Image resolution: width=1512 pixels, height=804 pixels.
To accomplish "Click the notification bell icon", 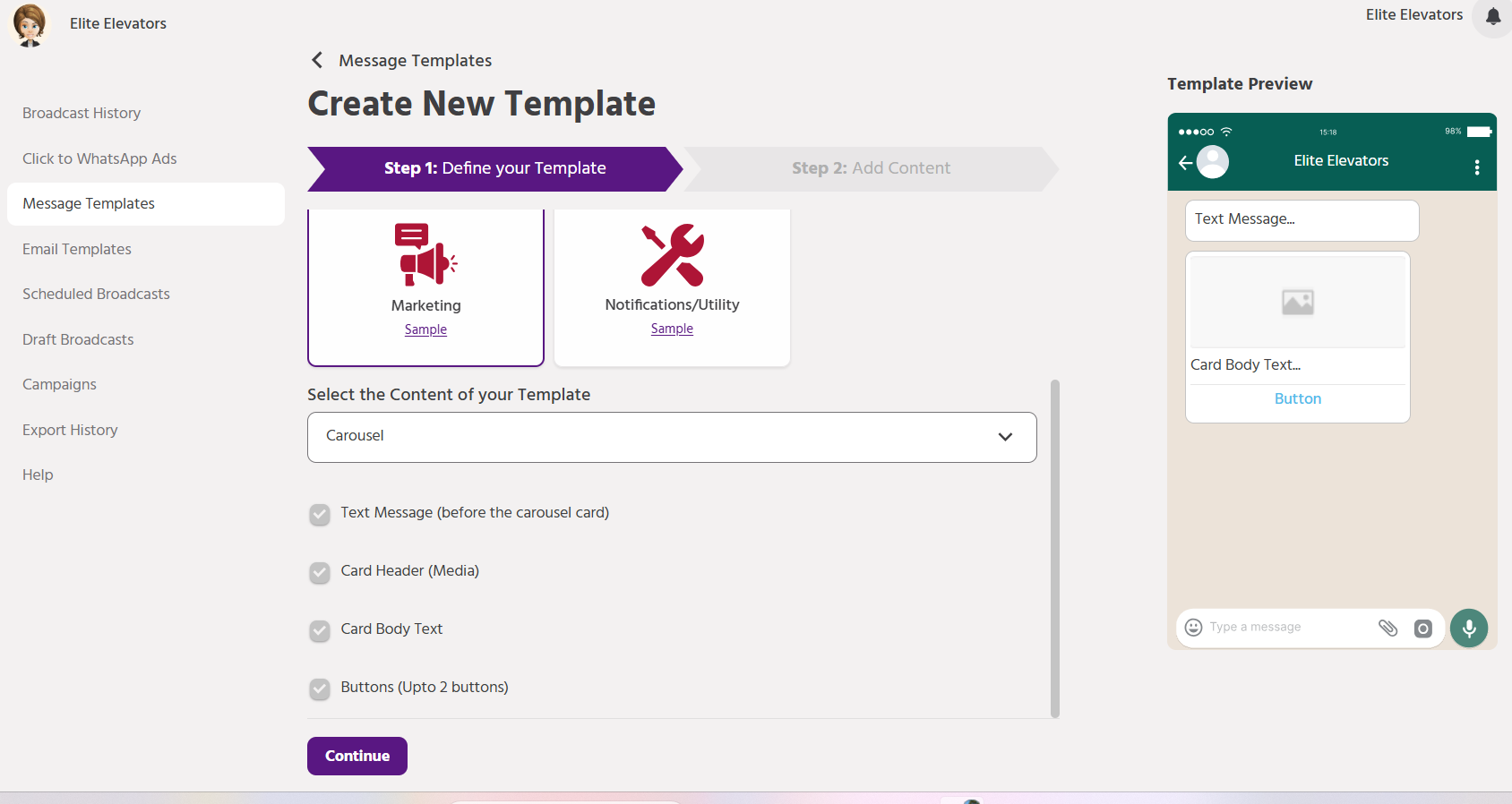I will click(1492, 16).
